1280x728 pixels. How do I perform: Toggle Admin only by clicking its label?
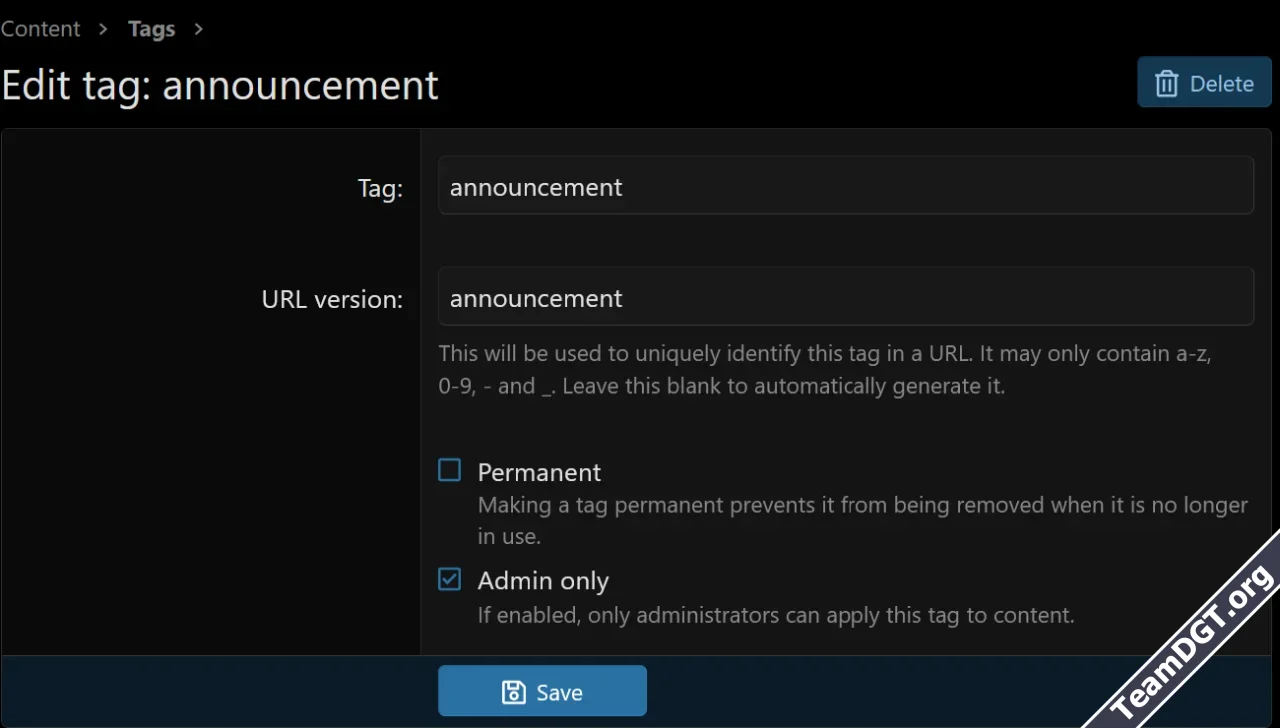click(543, 580)
